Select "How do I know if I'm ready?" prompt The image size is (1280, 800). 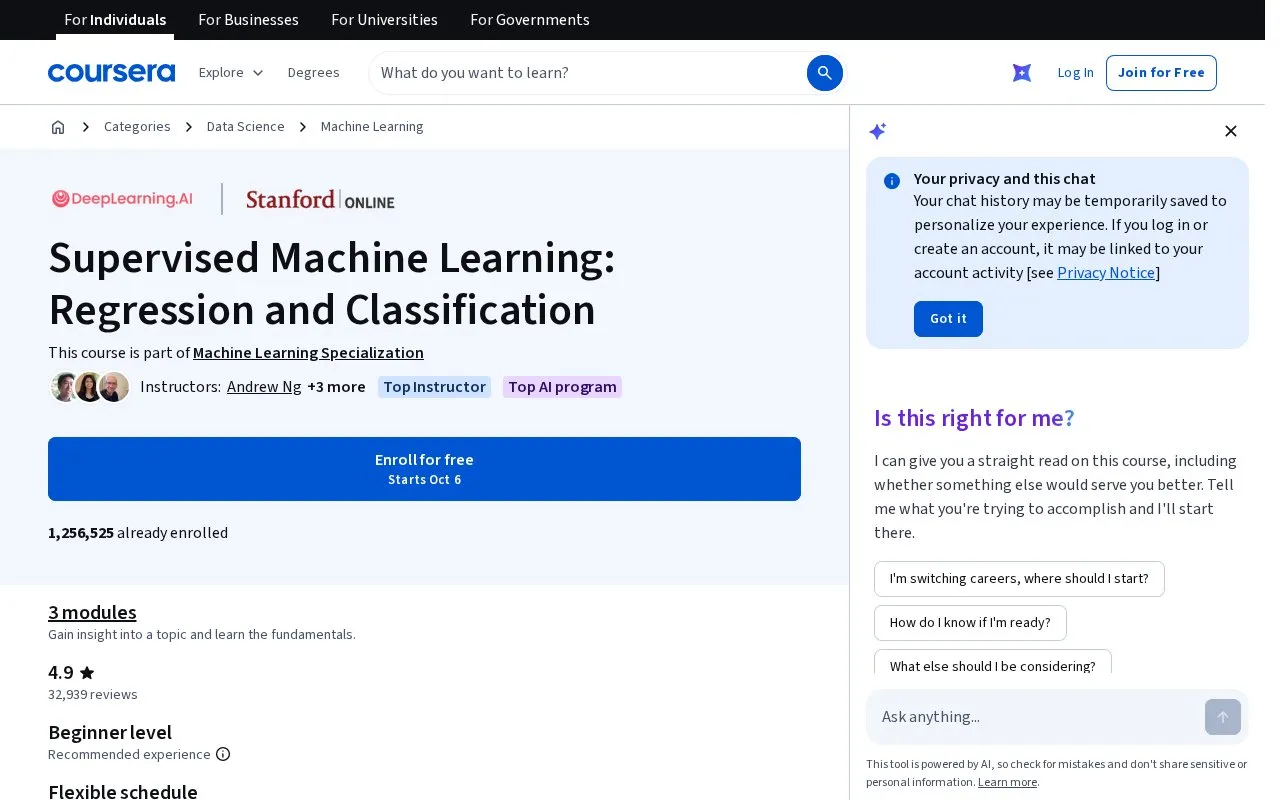point(970,623)
